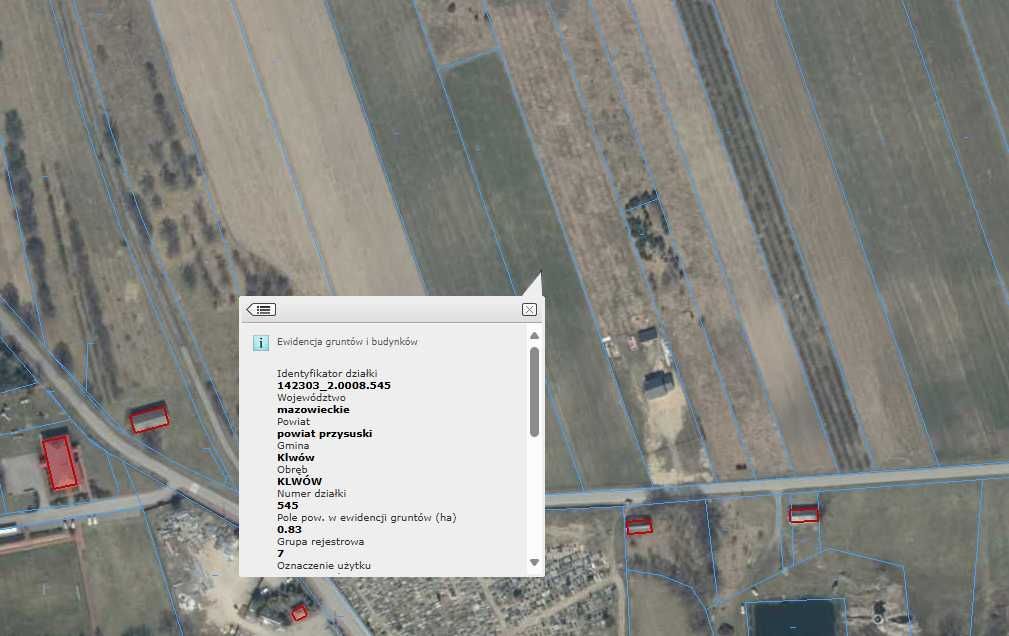Click parcel identifier 142303_2.0008.545
Viewport: 1009px width, 636px height.
333,385
